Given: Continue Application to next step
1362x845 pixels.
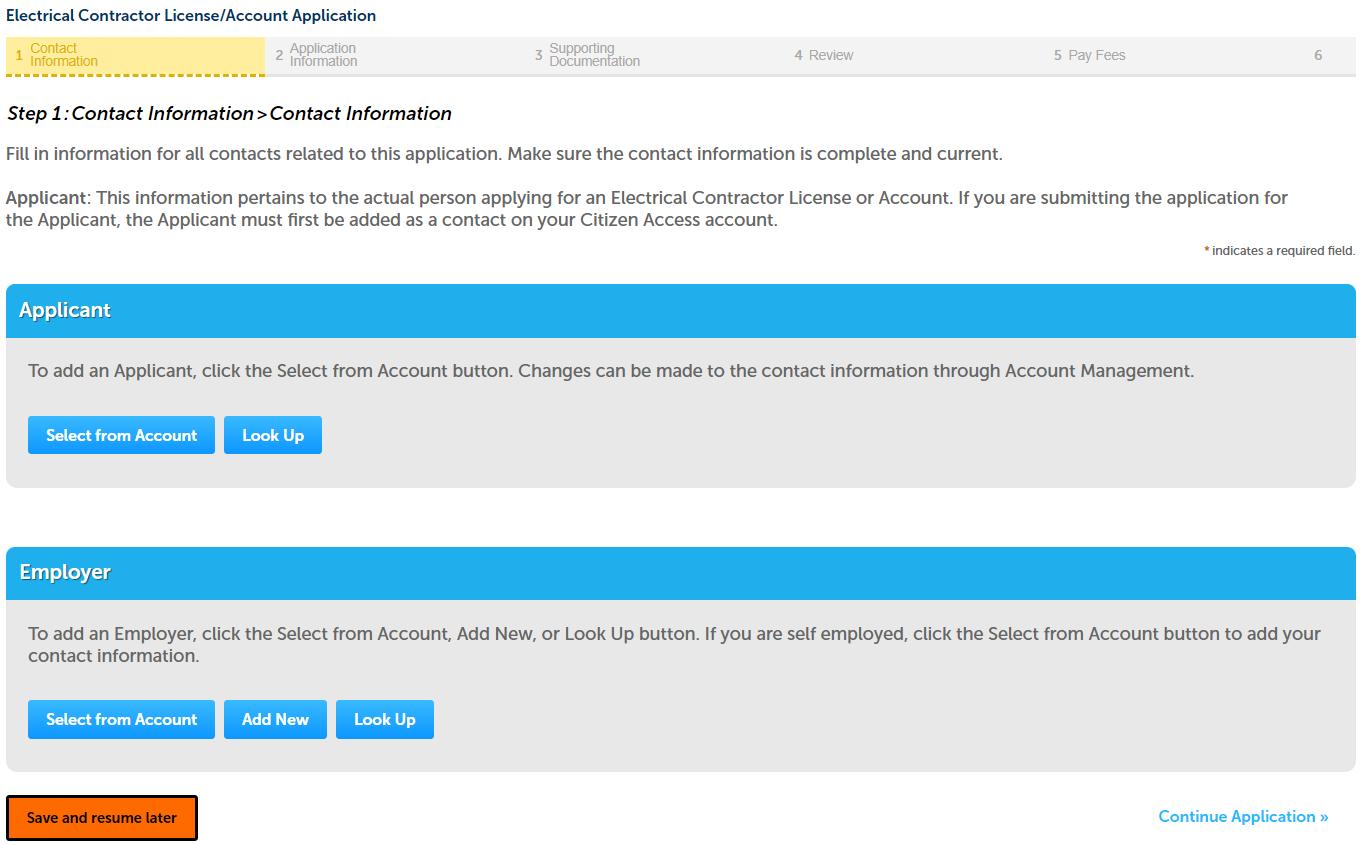Looking at the screenshot, I should click(x=1242, y=816).
